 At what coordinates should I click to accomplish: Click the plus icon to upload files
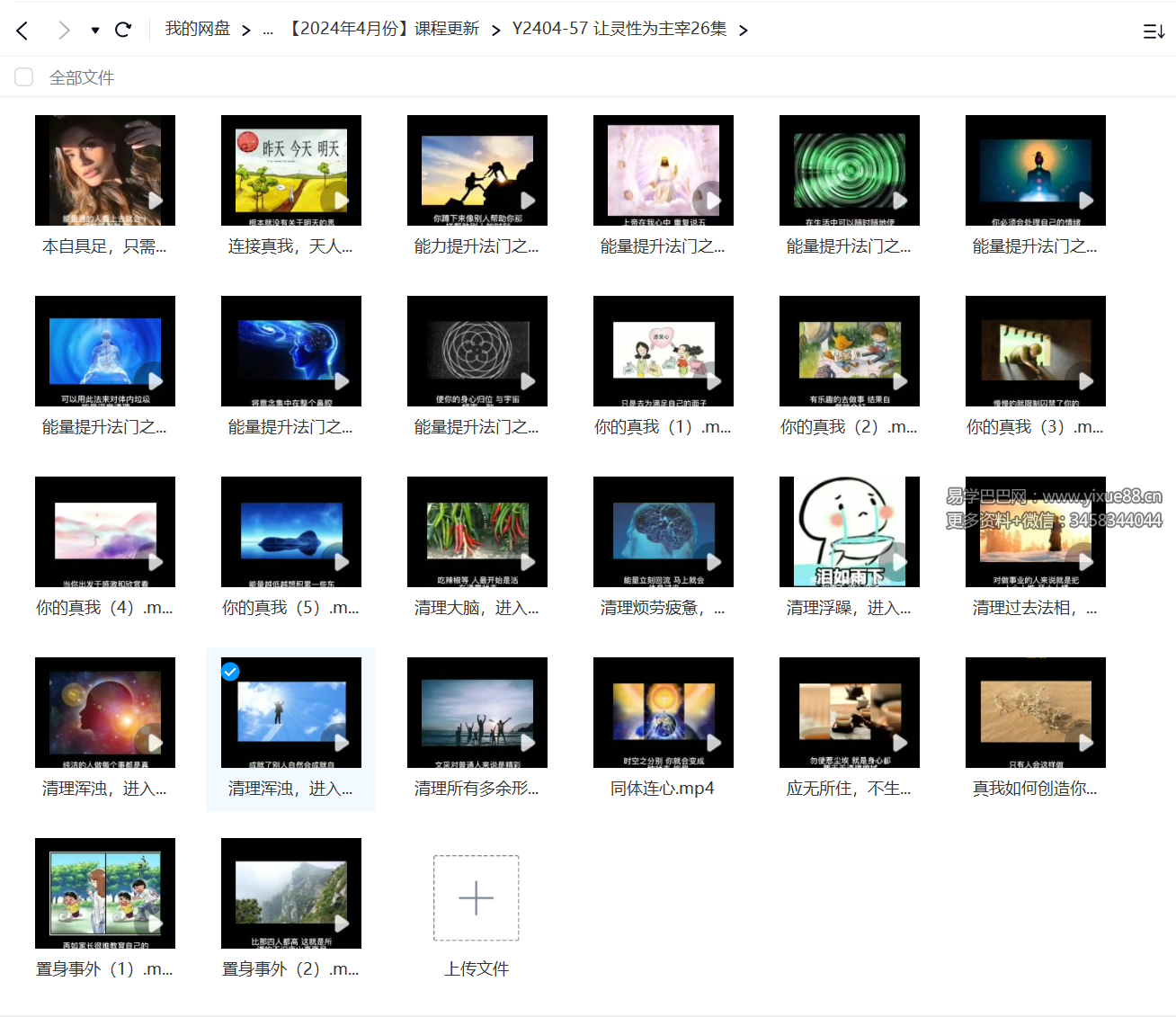476,897
